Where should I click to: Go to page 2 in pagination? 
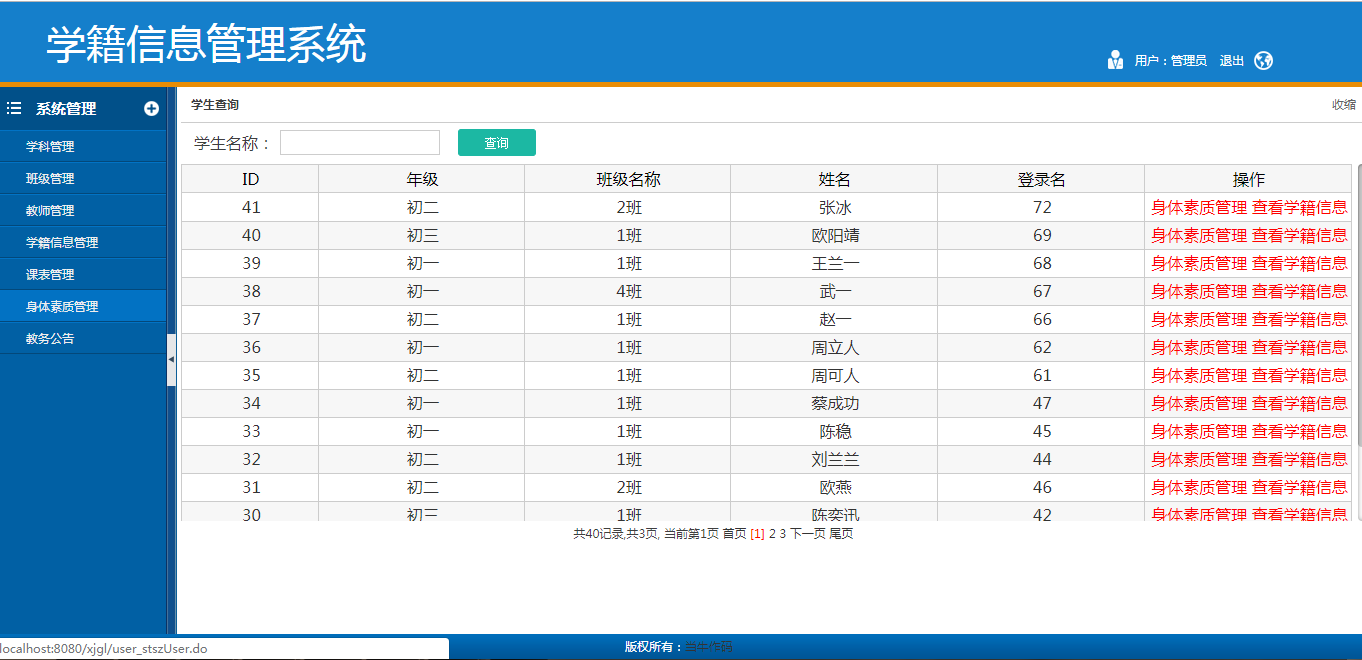point(772,534)
